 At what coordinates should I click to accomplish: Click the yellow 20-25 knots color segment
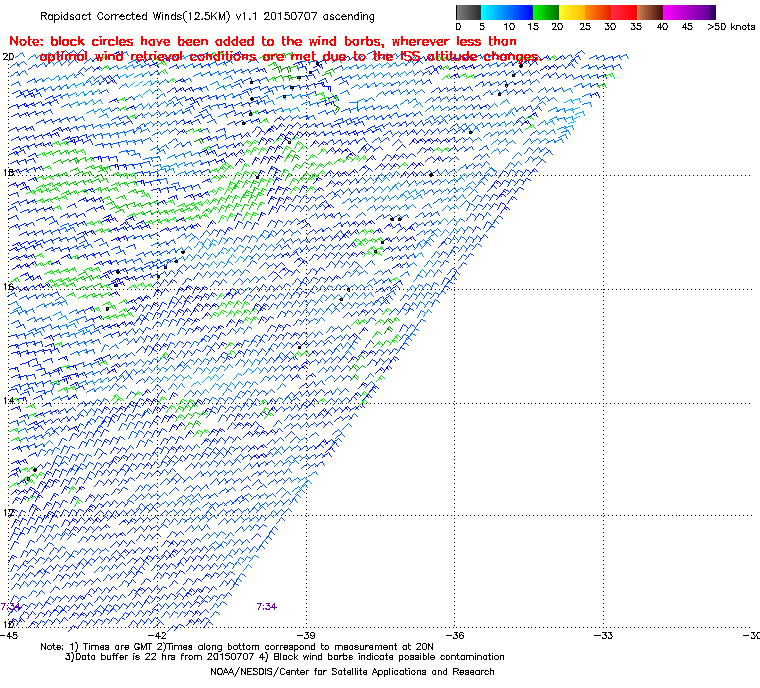[572, 12]
